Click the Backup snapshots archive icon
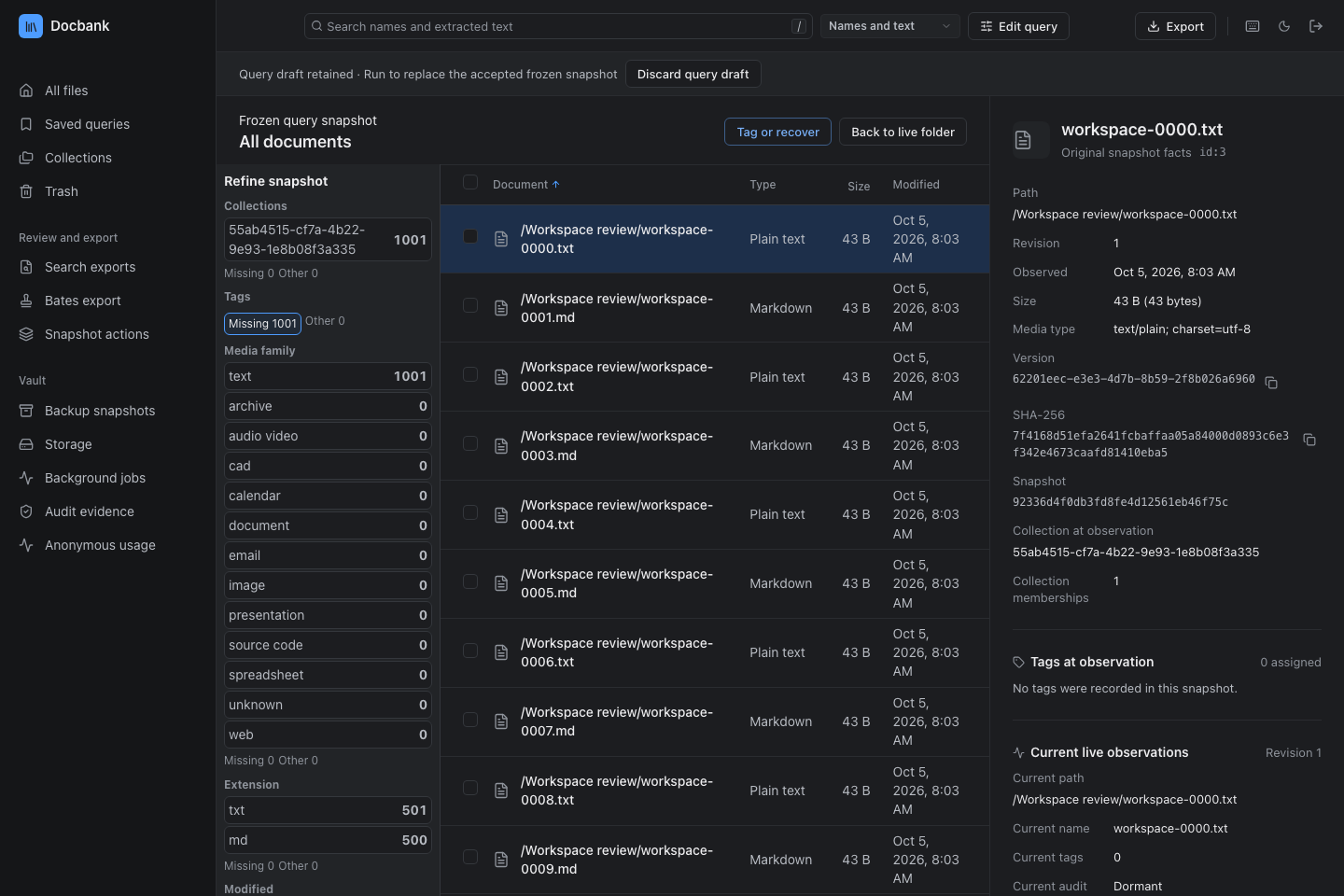The image size is (1344, 896). (x=26, y=411)
